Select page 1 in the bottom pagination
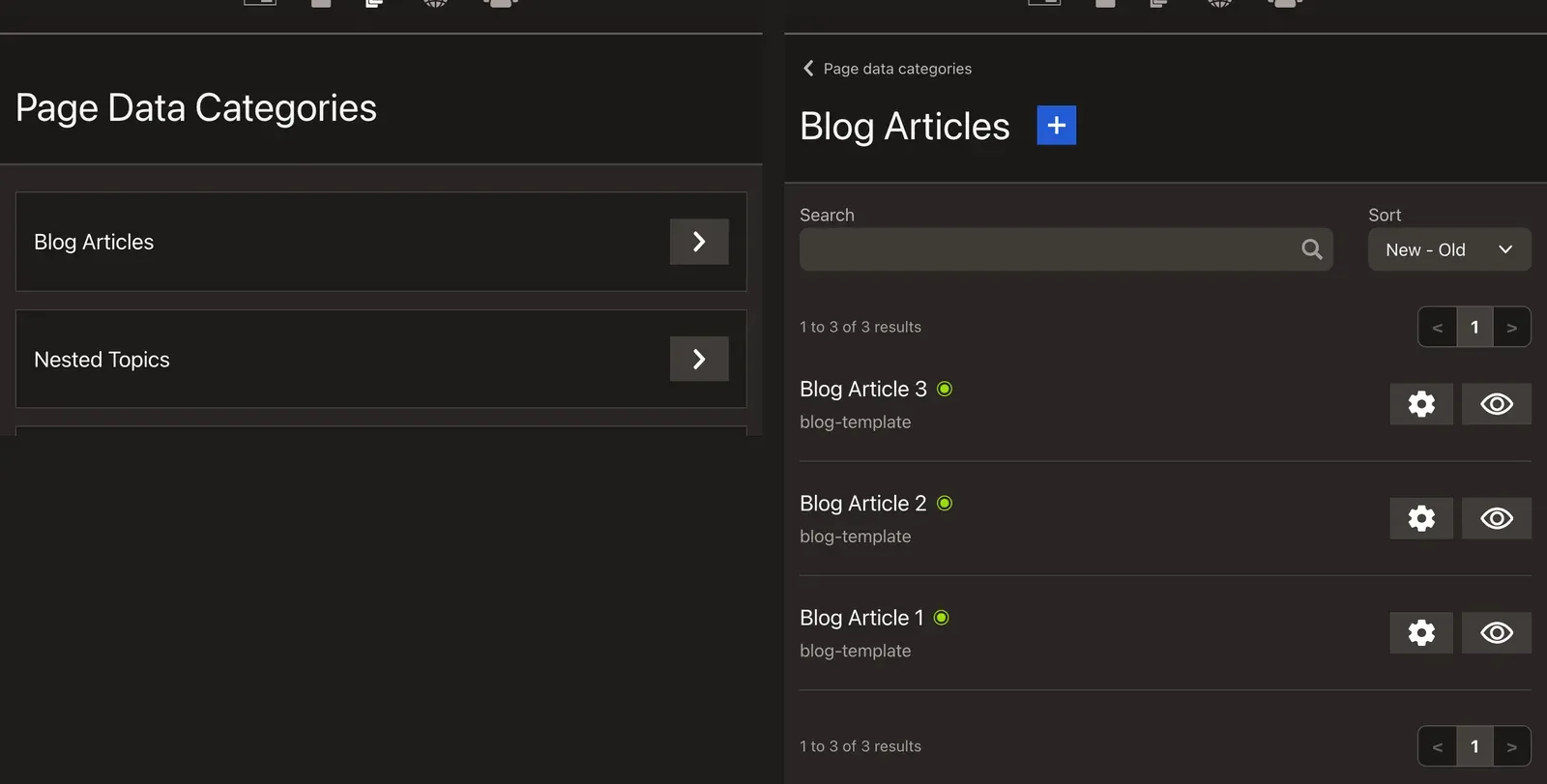 [x=1474, y=746]
